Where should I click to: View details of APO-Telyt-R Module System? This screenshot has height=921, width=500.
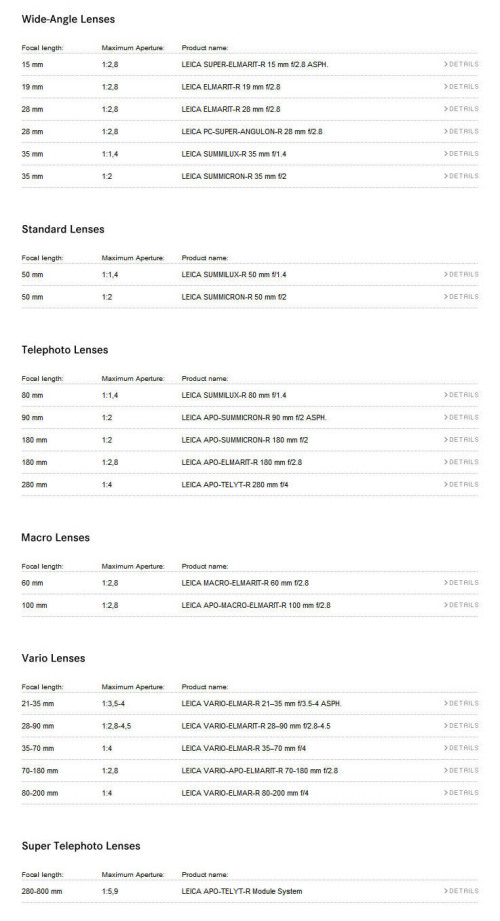point(461,891)
